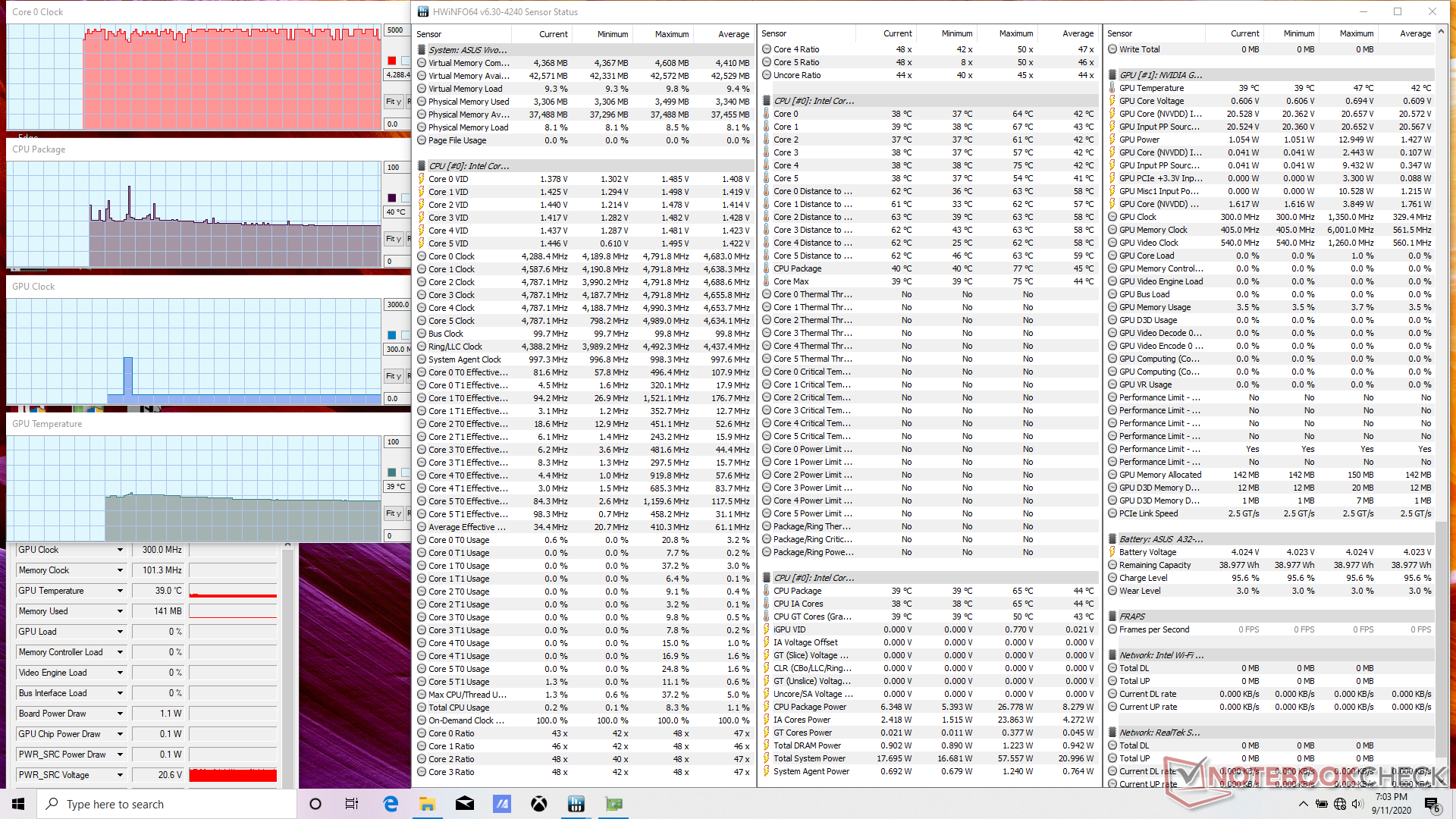Select the Charge Level row in Battery group
1456x819 pixels.
(1271, 578)
